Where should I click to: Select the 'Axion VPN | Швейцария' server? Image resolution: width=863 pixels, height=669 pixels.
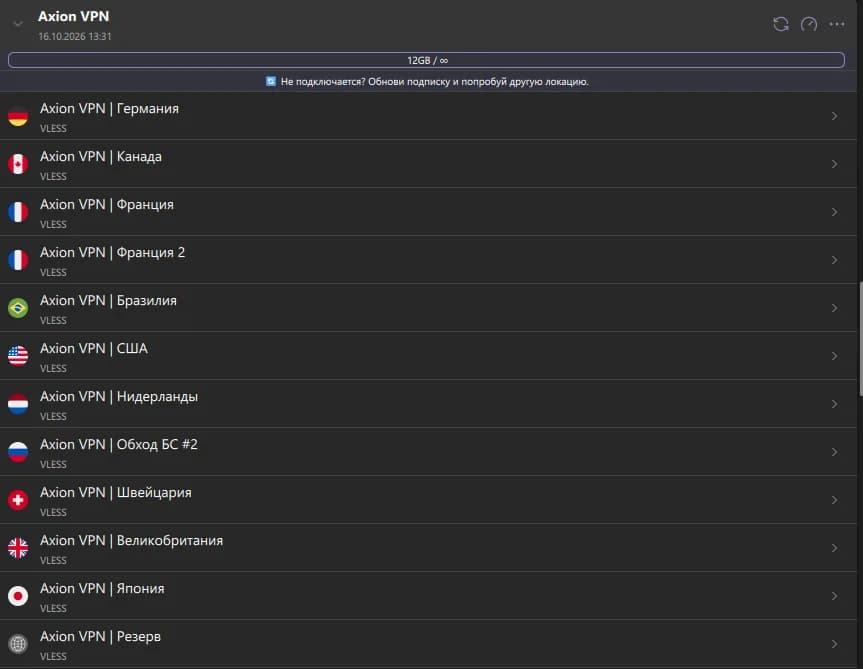(x=428, y=500)
